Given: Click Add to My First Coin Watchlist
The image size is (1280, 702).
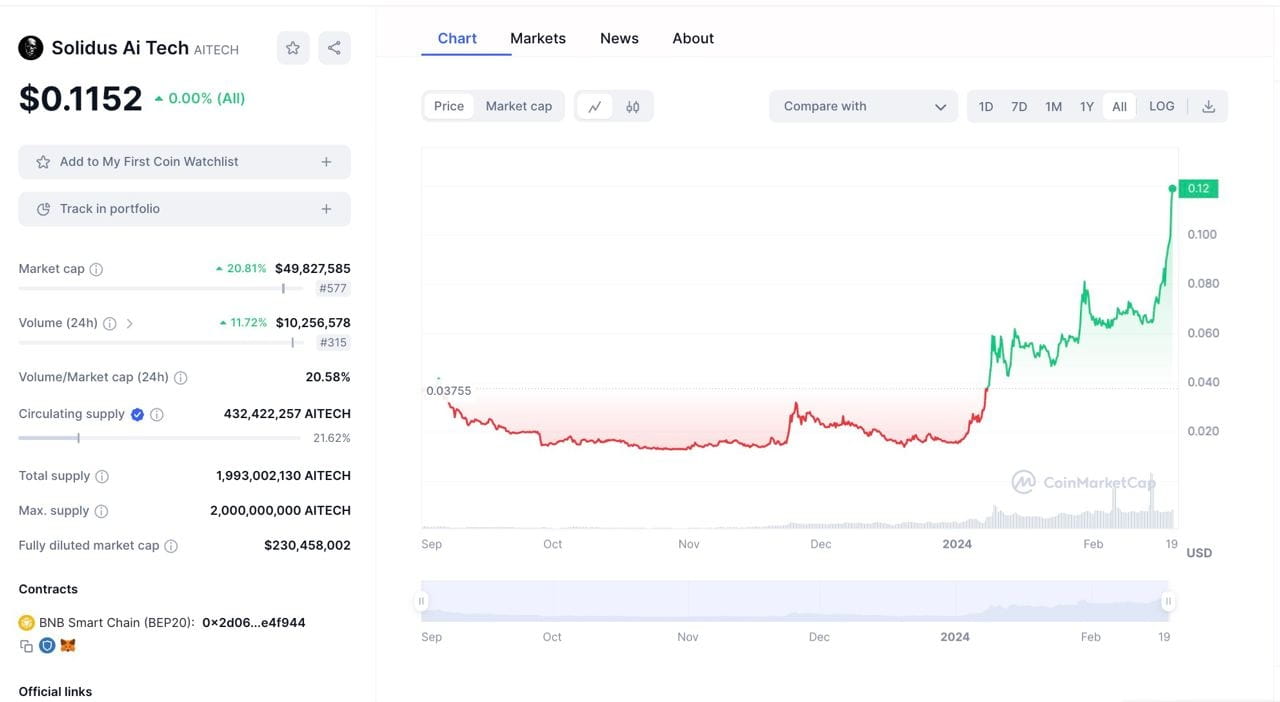Looking at the screenshot, I should point(184,161).
